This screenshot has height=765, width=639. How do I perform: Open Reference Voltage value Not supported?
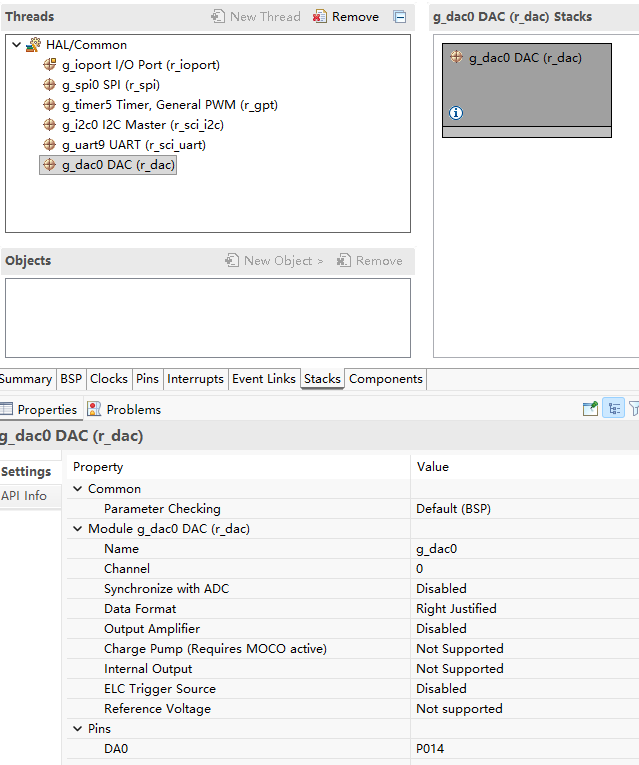[x=525, y=709]
